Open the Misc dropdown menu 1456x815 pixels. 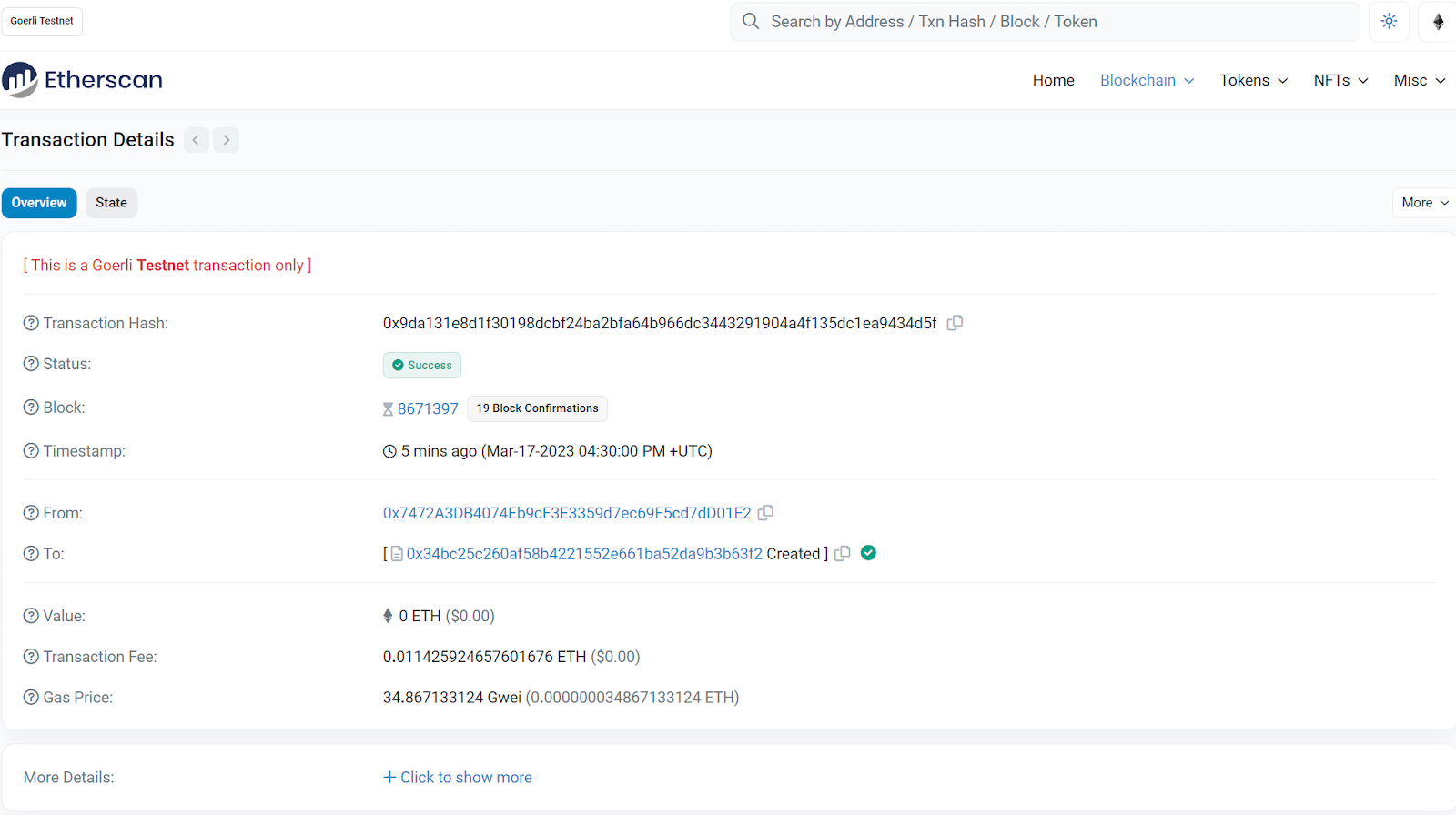tap(1420, 80)
